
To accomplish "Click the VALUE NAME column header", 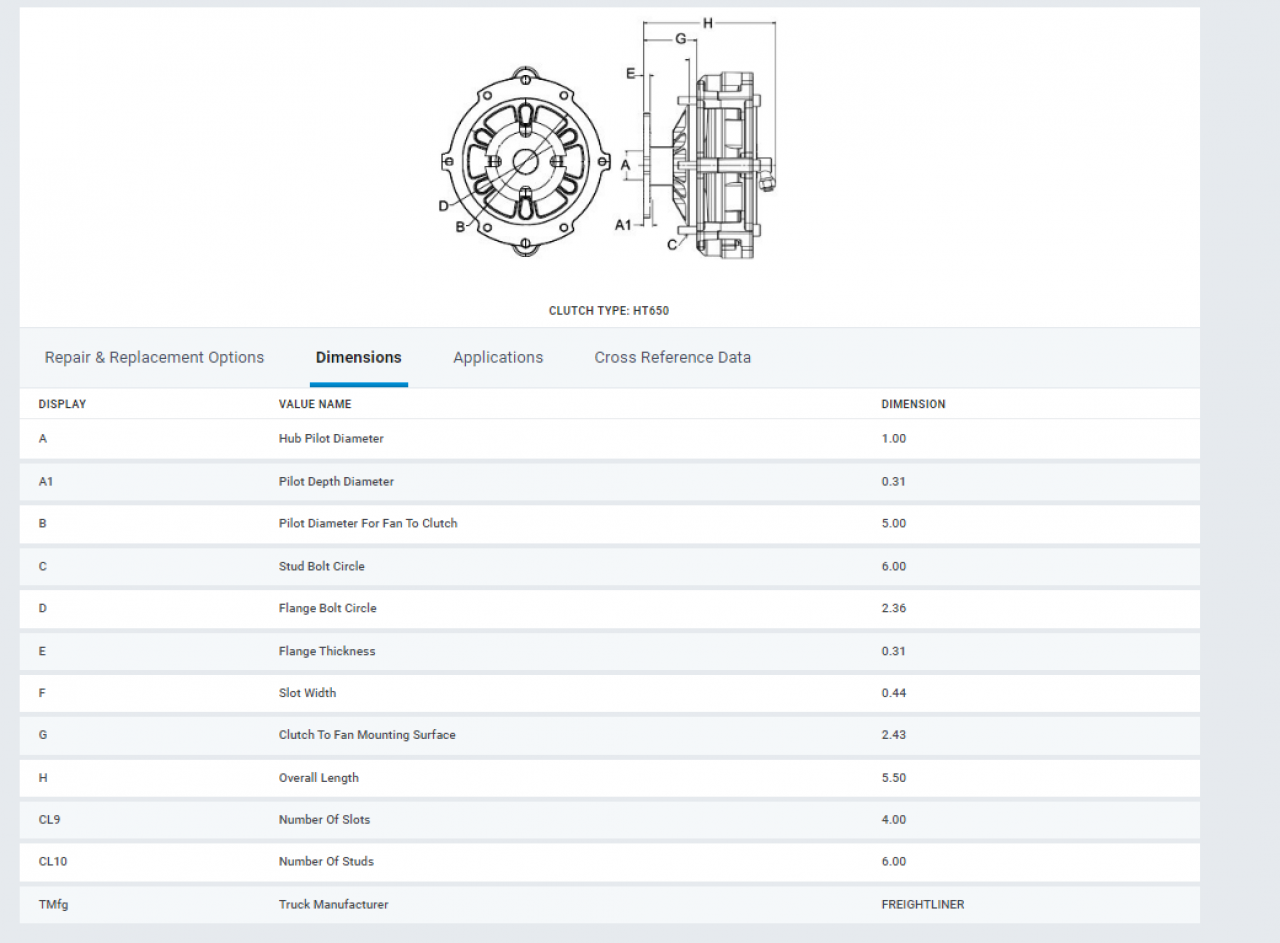I will click(315, 404).
